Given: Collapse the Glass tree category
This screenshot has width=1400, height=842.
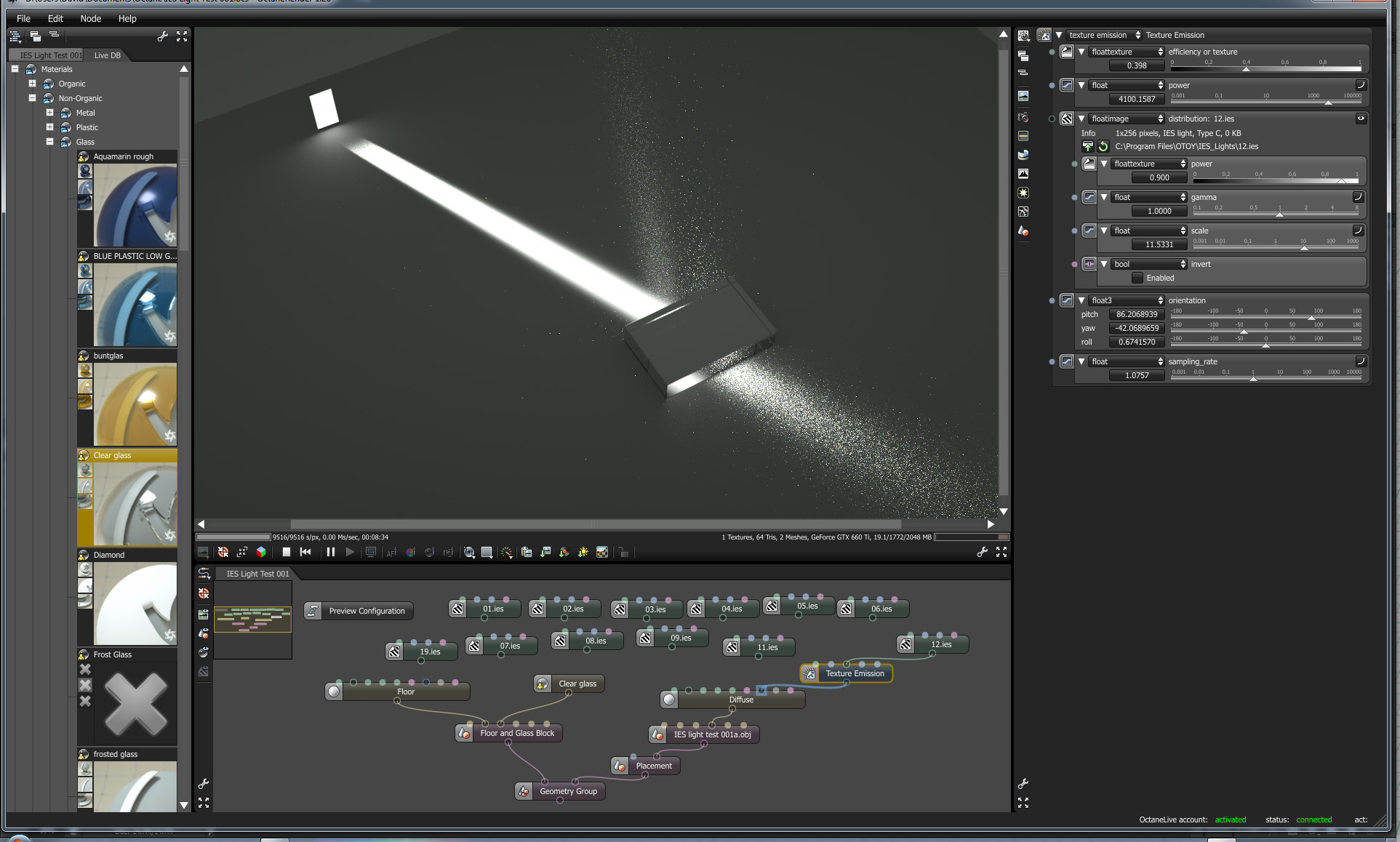Looking at the screenshot, I should 50,142.
